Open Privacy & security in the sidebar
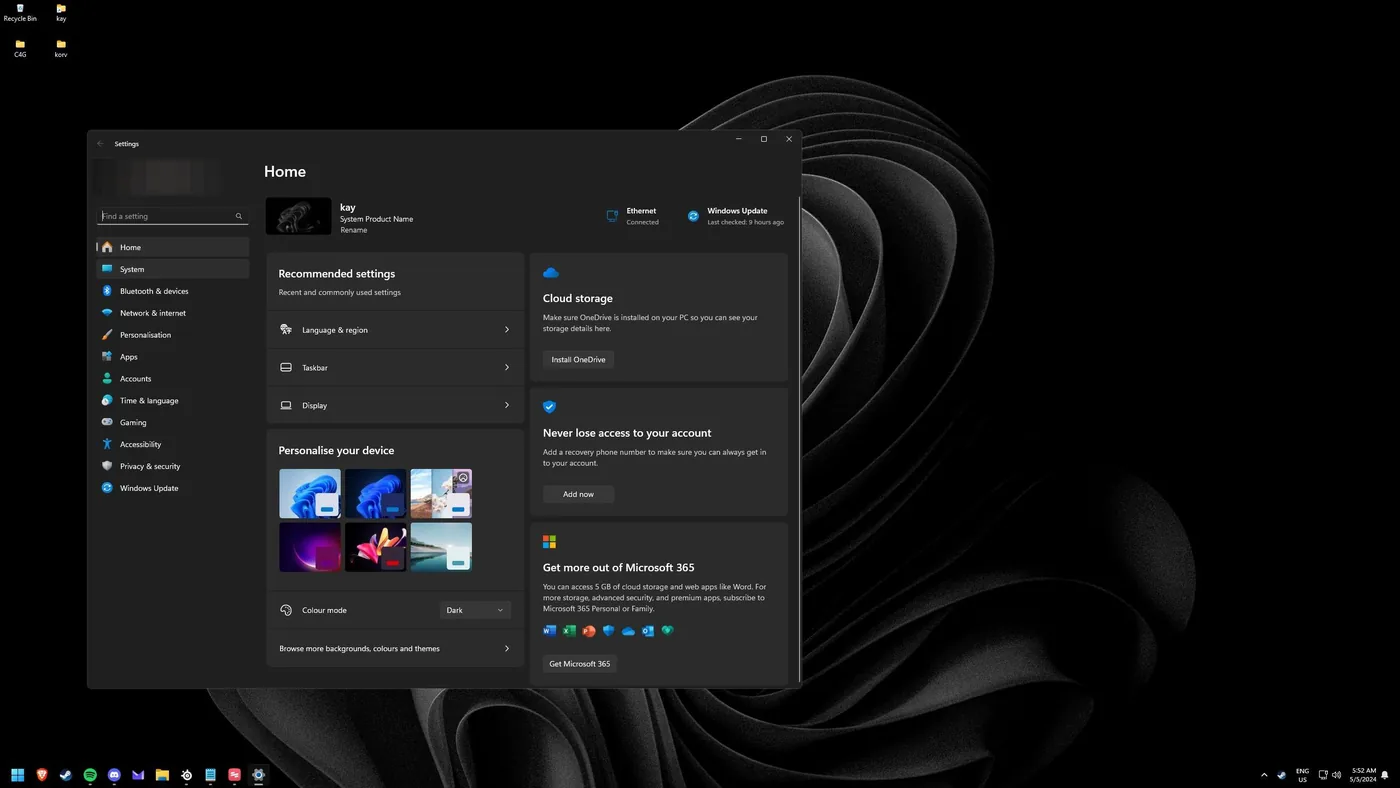Image resolution: width=1400 pixels, height=788 pixels. (172, 466)
